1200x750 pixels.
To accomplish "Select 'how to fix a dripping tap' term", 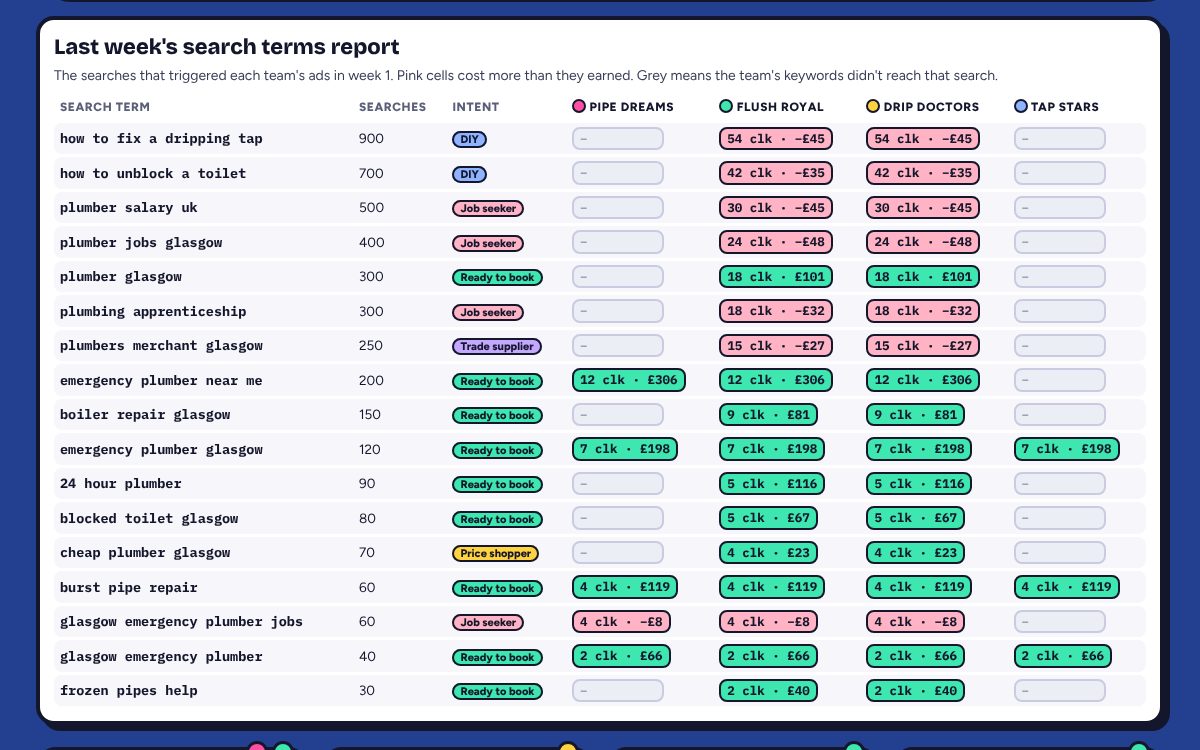I will click(161, 139).
